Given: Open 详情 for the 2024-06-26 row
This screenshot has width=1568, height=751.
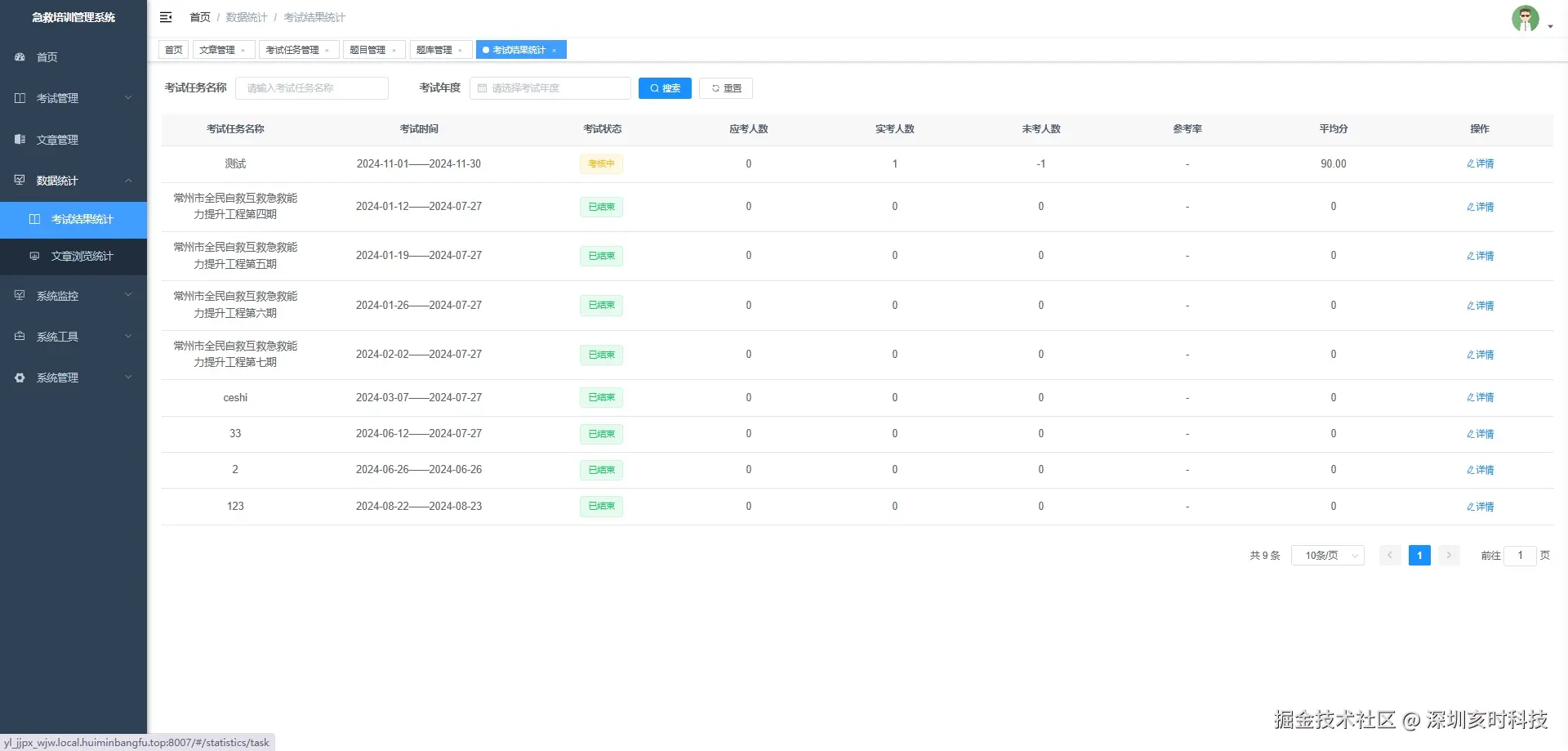Looking at the screenshot, I should [x=1480, y=470].
